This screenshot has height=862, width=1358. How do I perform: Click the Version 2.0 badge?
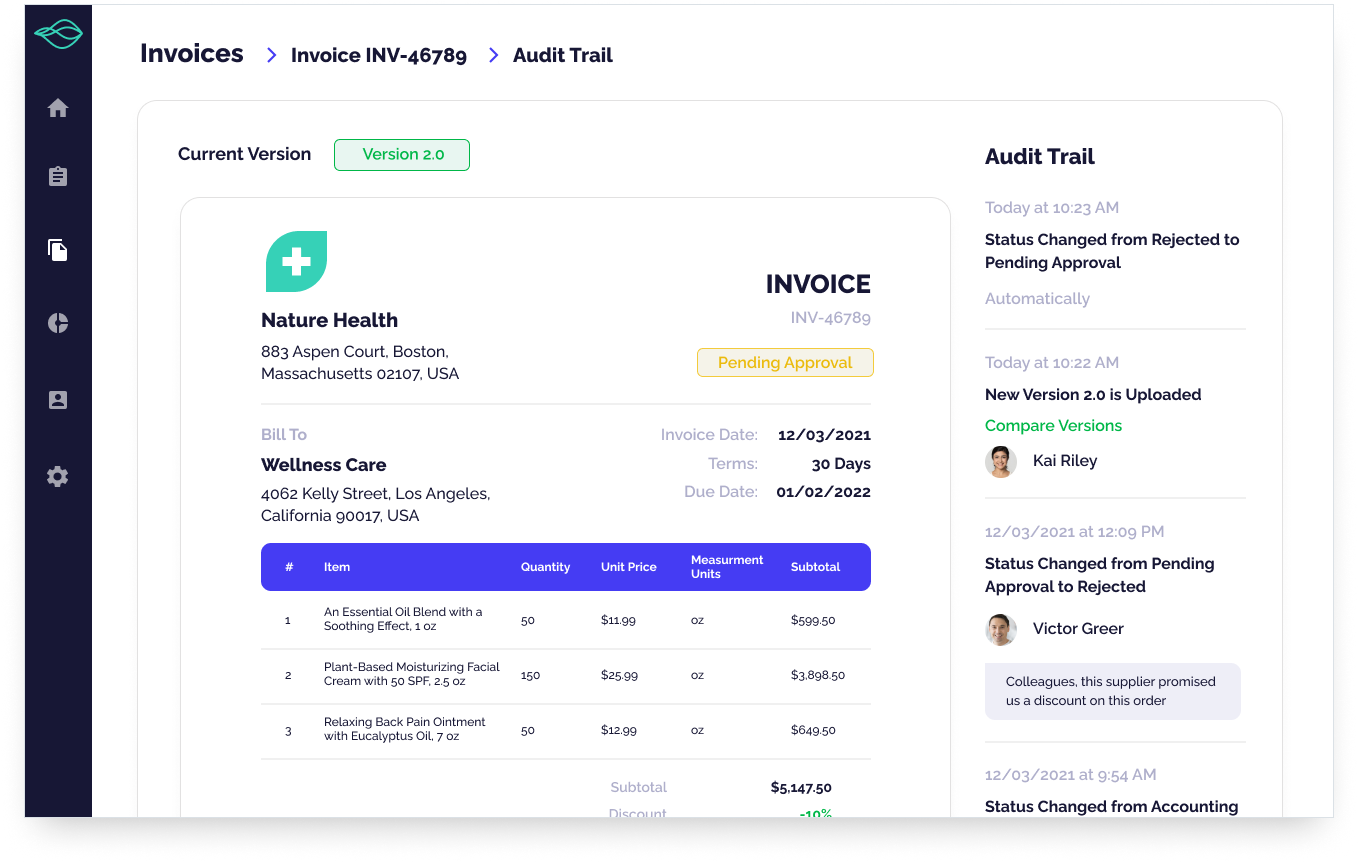click(x=402, y=155)
